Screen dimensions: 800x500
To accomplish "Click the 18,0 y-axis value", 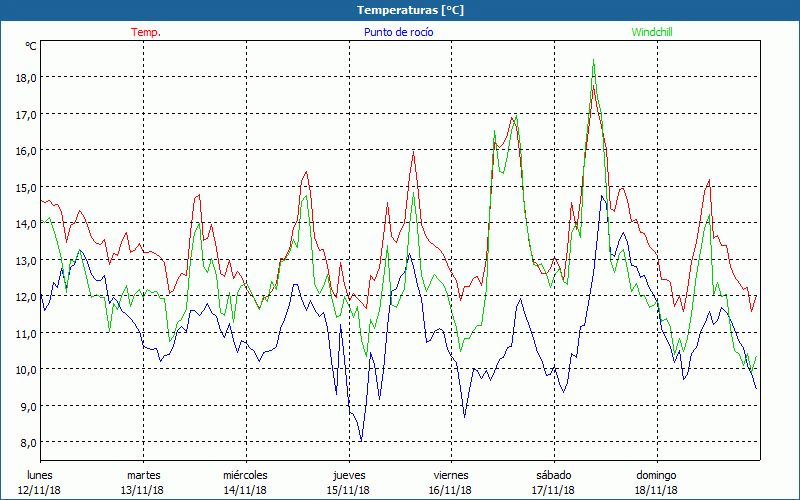I will [x=27, y=78].
